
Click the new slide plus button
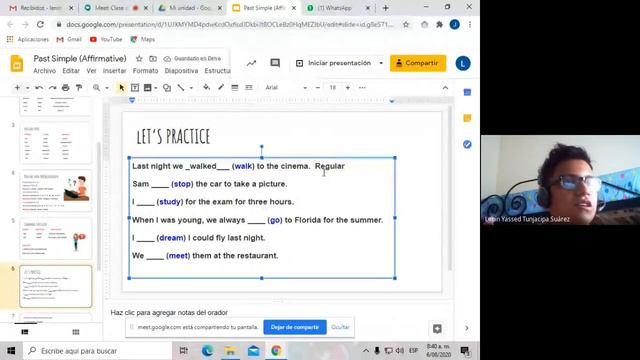[17, 87]
